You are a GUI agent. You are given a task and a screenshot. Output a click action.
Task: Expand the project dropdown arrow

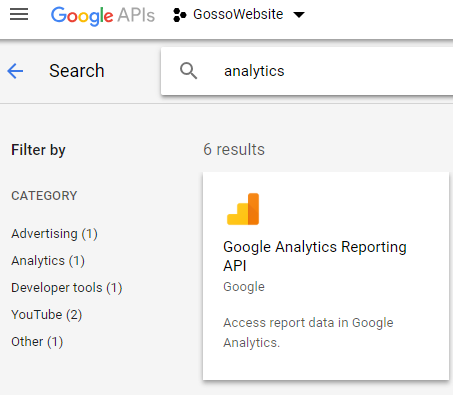click(x=299, y=15)
